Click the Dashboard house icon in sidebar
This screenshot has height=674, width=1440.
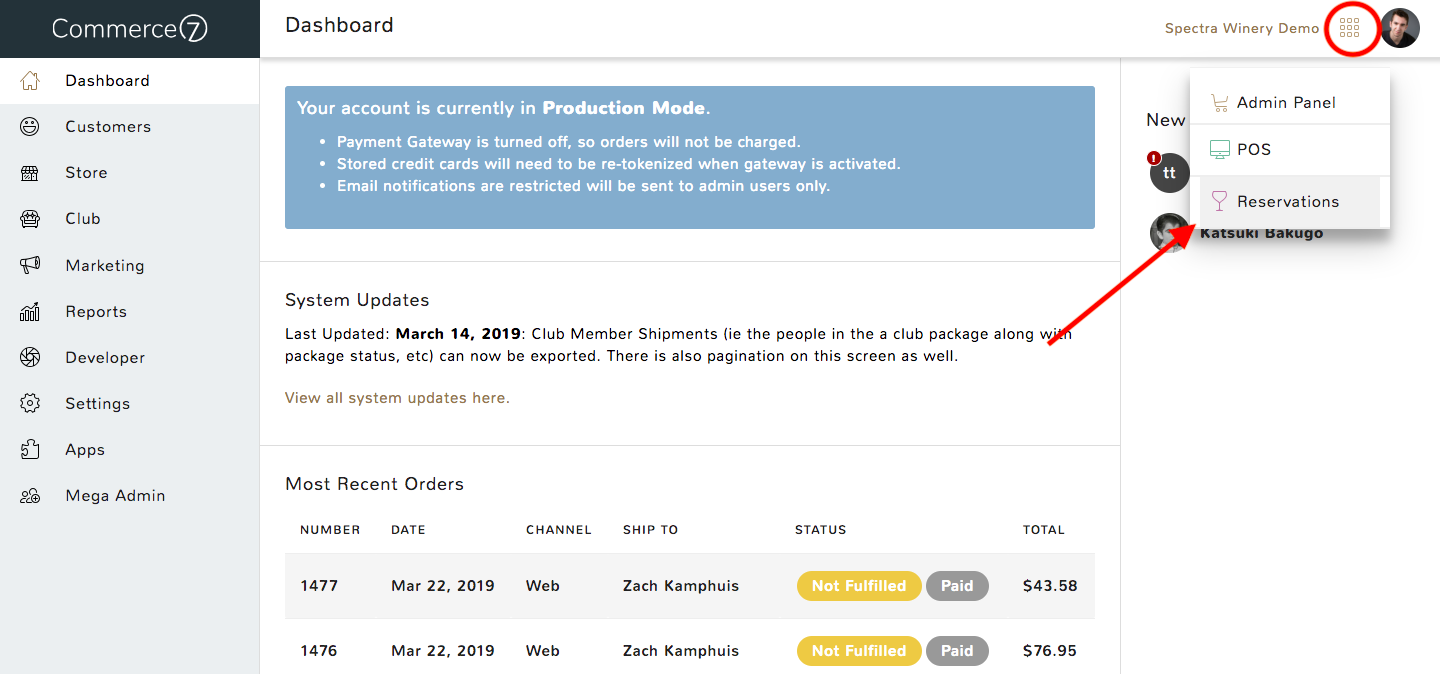coord(30,80)
